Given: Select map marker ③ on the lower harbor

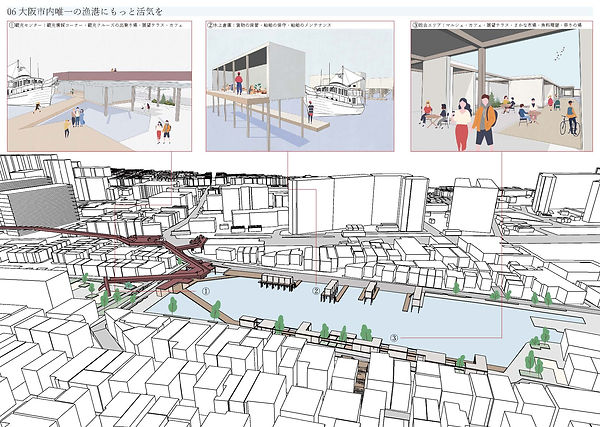Looking at the screenshot, I should [x=394, y=338].
